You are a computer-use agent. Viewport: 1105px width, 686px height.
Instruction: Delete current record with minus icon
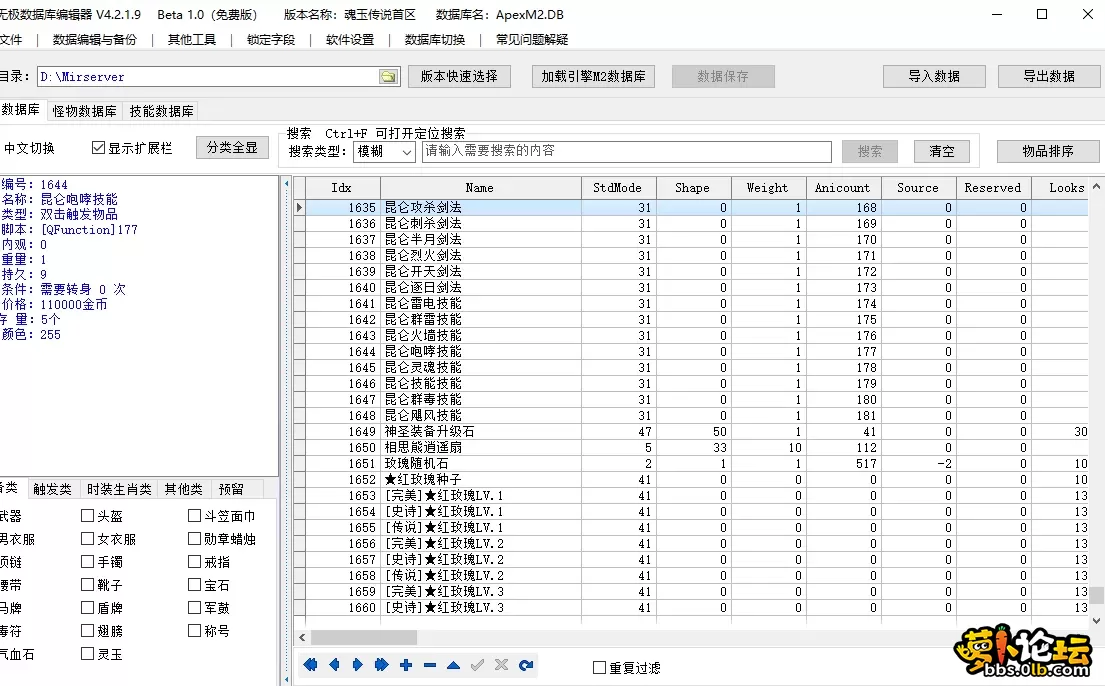[x=429, y=664]
